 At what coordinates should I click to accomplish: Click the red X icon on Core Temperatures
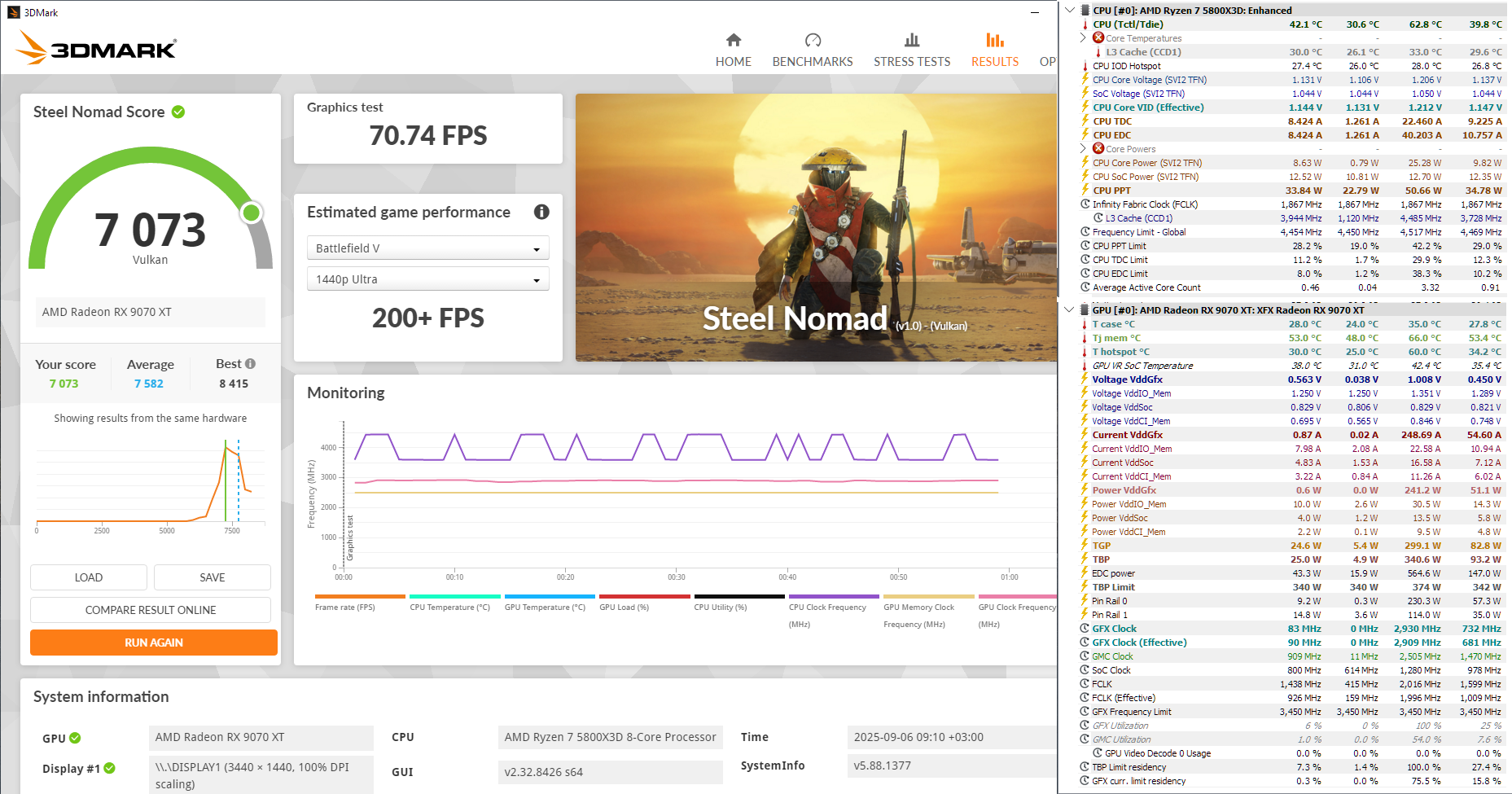(1098, 38)
